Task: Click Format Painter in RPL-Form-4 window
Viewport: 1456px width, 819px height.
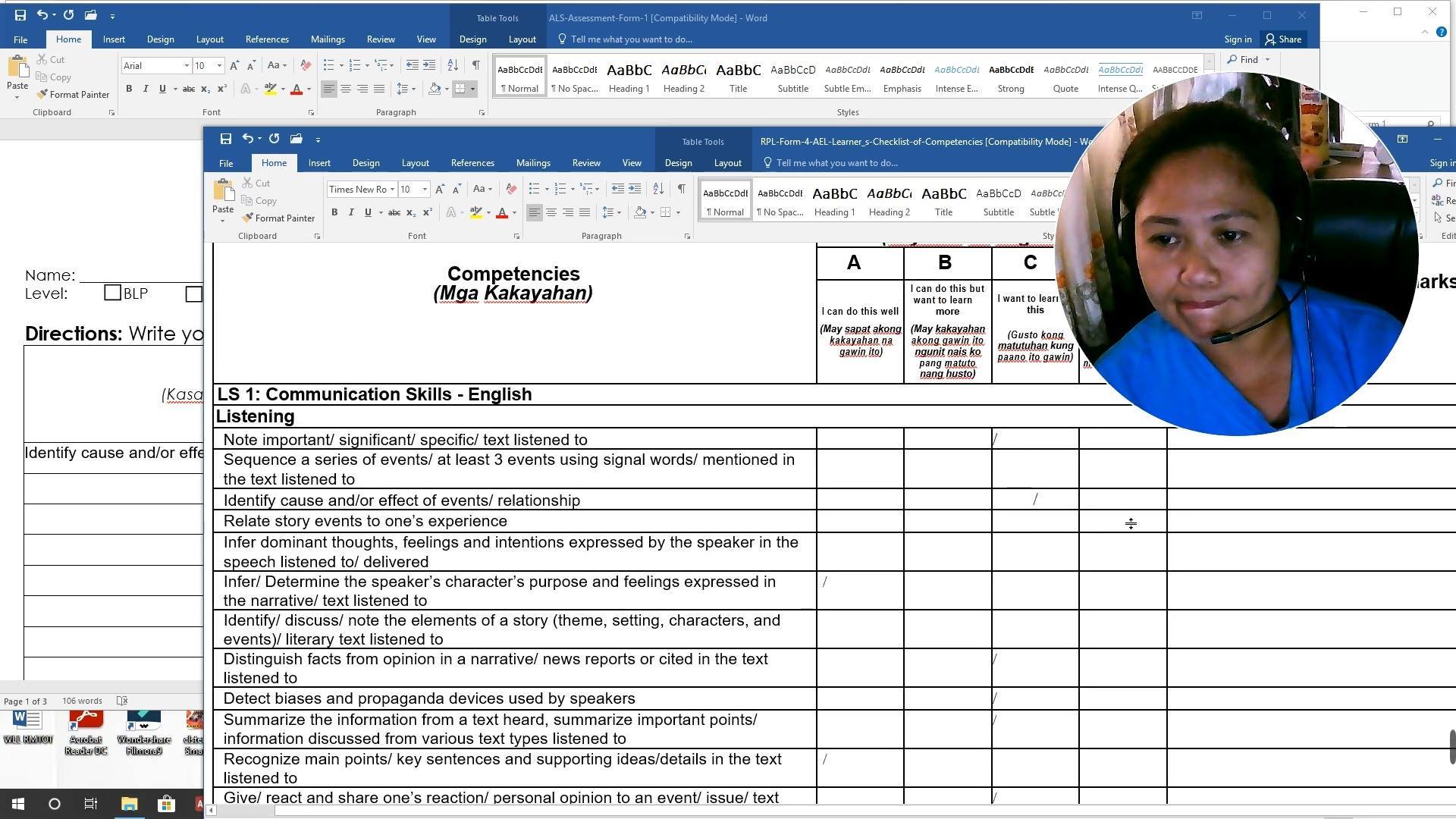Action: 278,218
